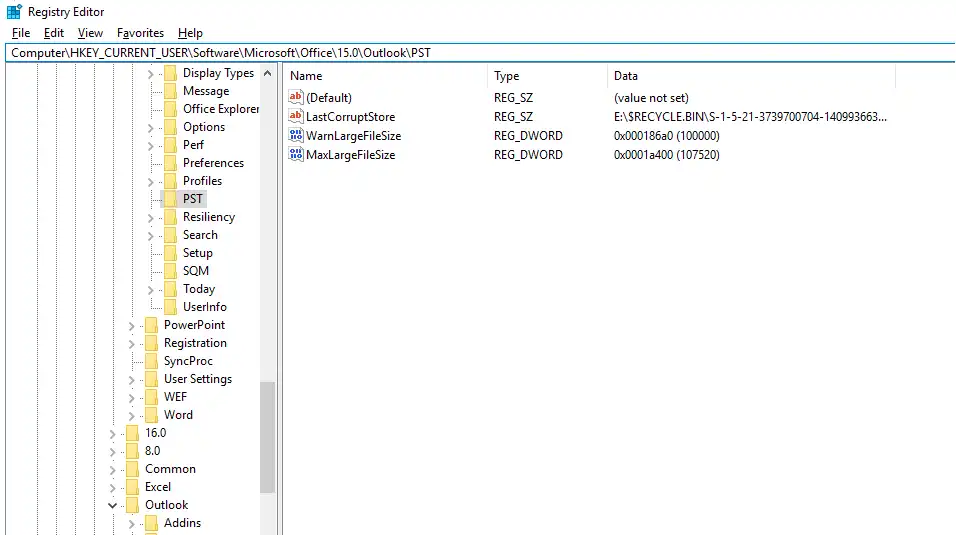This screenshot has width=956, height=535.
Task: Expand the Perf key
Action: [x=151, y=146]
